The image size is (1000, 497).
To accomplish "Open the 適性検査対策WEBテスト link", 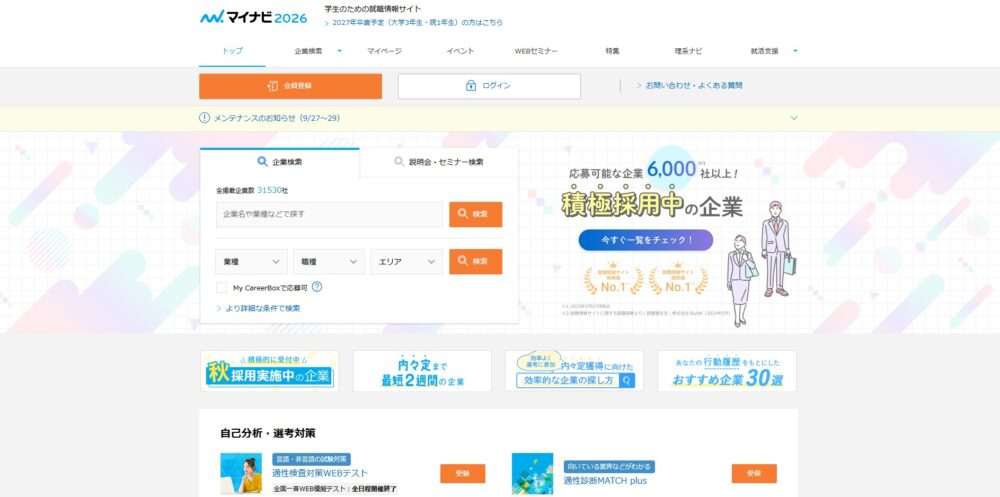I will tap(320, 473).
